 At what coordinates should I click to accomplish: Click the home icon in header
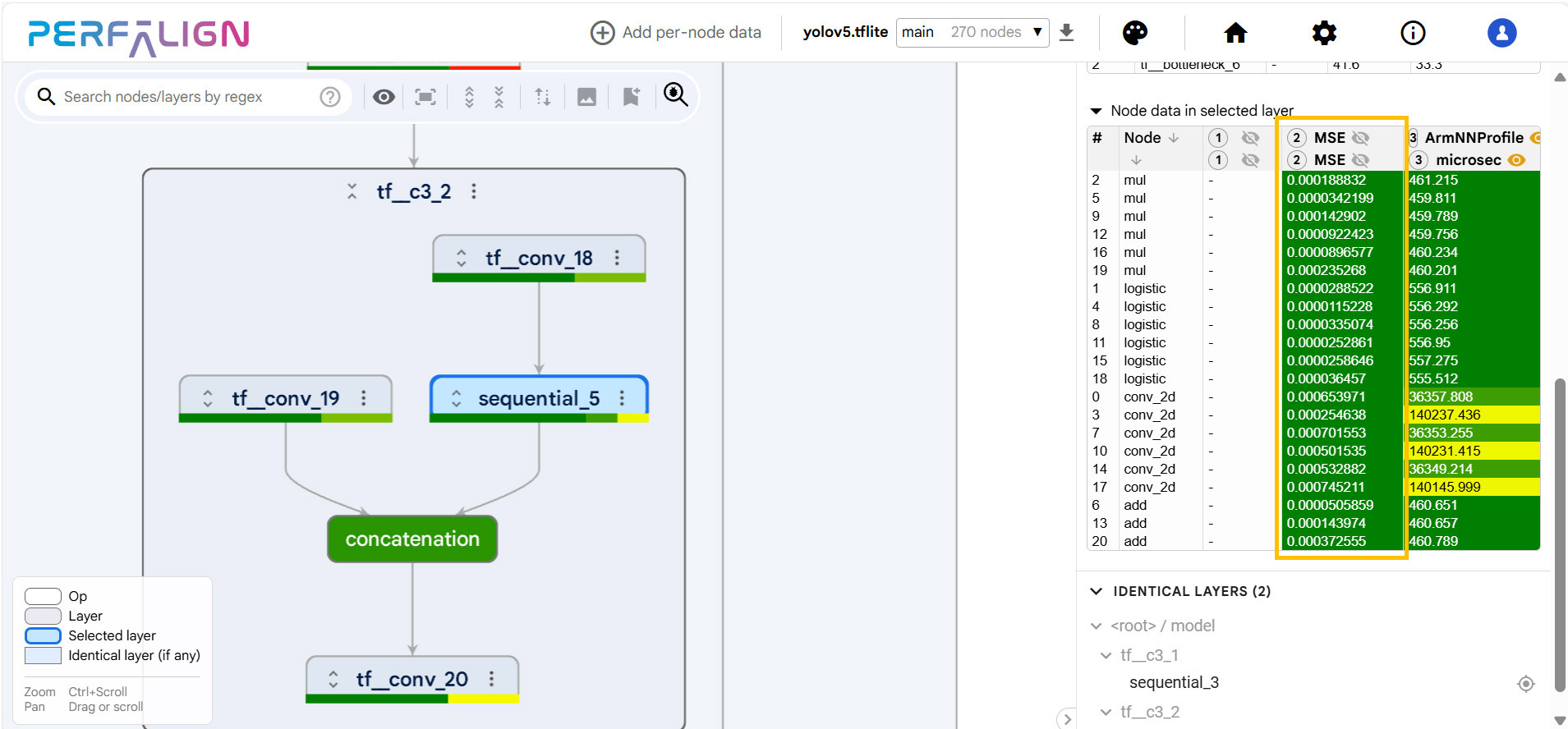[1235, 33]
